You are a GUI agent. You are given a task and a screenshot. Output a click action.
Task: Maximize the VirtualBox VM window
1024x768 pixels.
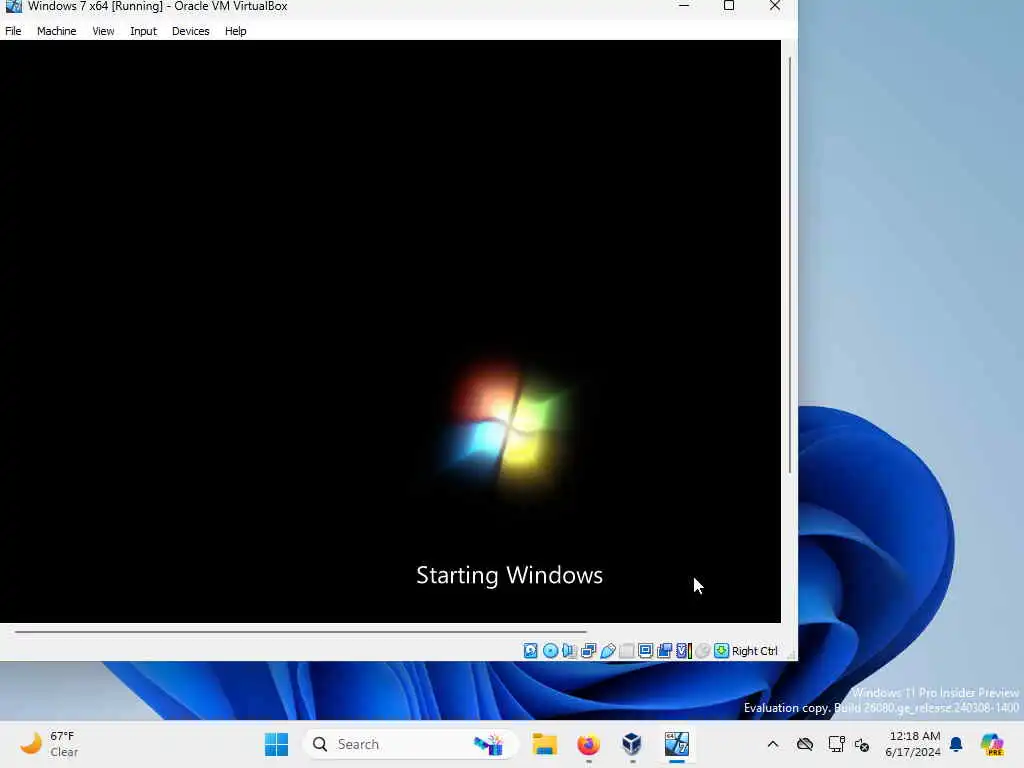point(729,6)
